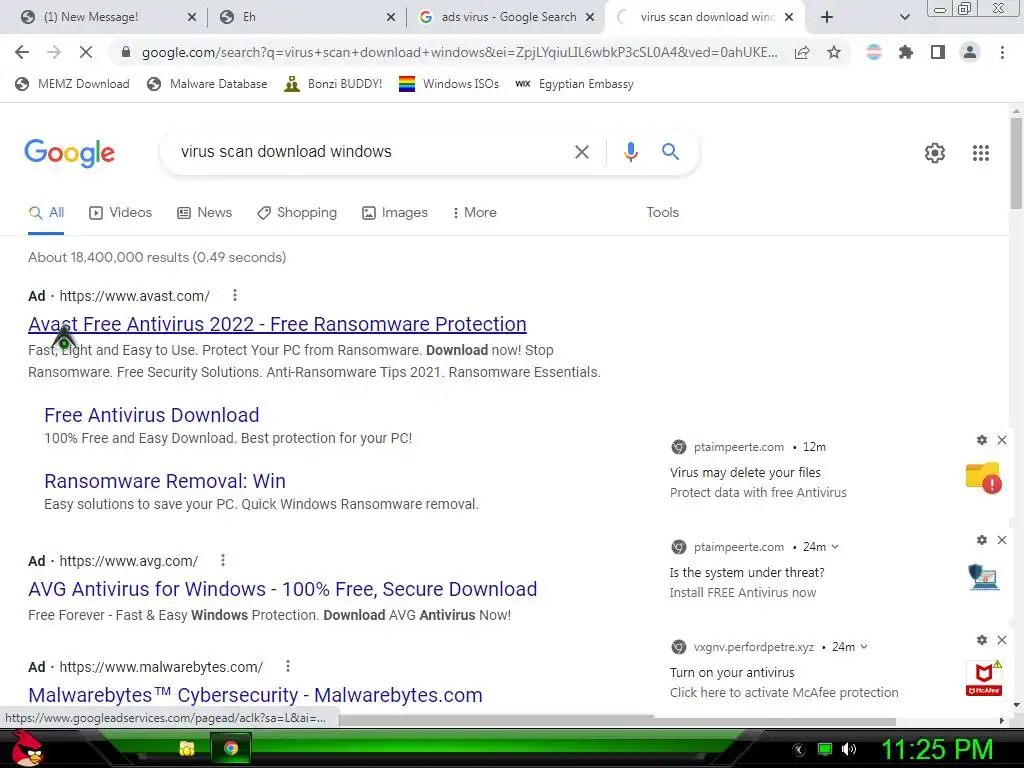Go back to the previous page
The height and width of the screenshot is (768, 1024).
click(x=22, y=52)
